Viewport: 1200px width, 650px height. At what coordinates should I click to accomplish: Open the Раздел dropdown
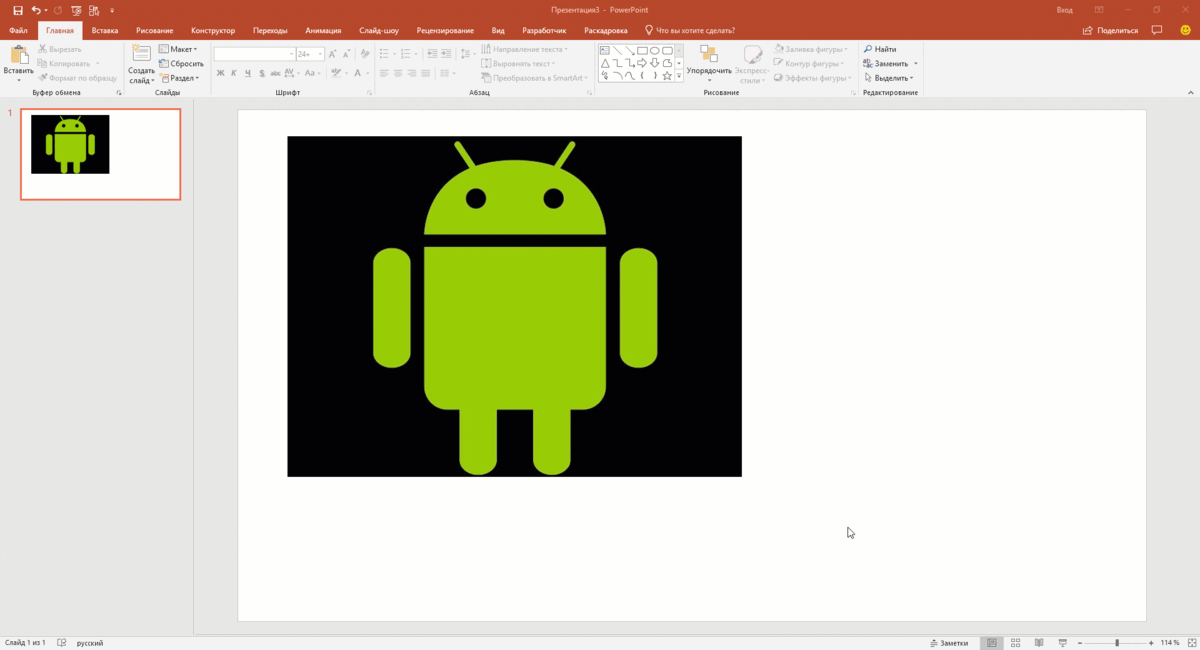tap(179, 77)
